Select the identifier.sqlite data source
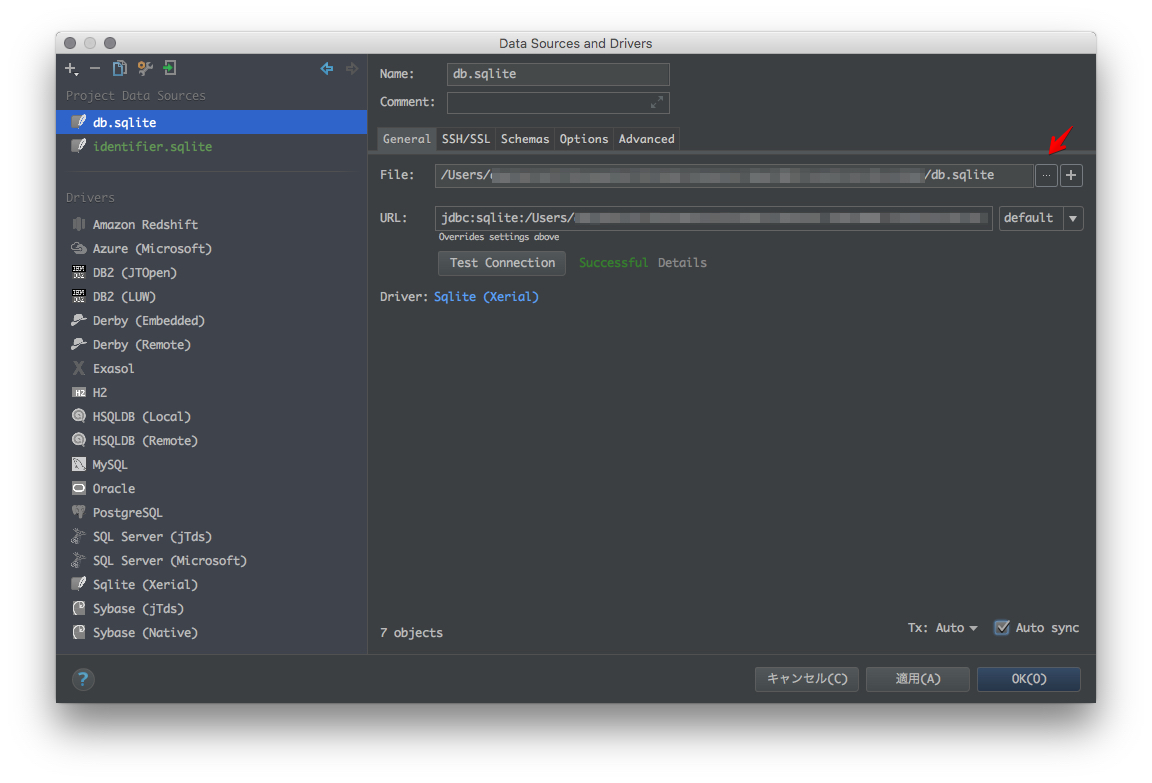 (x=212, y=146)
